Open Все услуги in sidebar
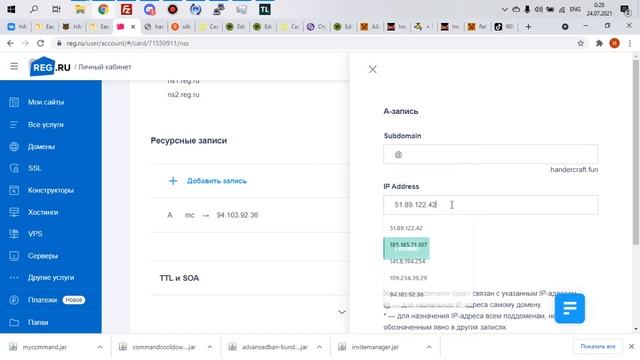This screenshot has height=360, width=640. (45, 124)
